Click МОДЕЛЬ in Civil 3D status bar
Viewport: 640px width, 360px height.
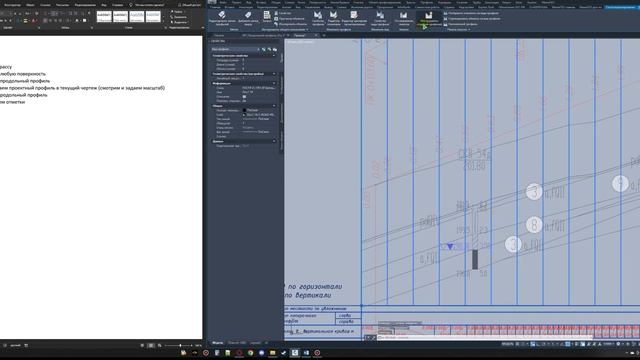pyautogui.click(x=507, y=344)
